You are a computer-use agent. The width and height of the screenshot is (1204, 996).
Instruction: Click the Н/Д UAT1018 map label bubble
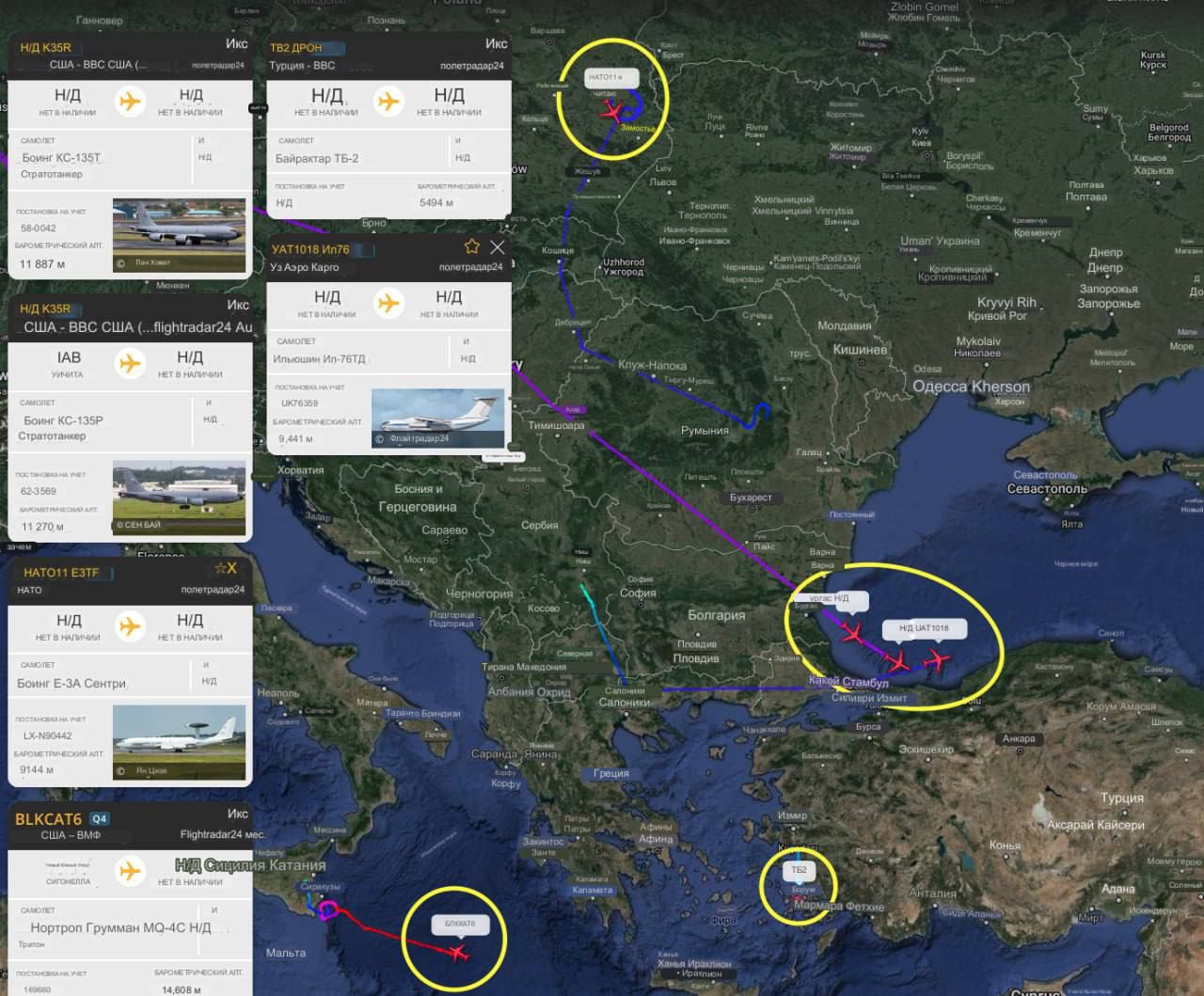point(924,628)
